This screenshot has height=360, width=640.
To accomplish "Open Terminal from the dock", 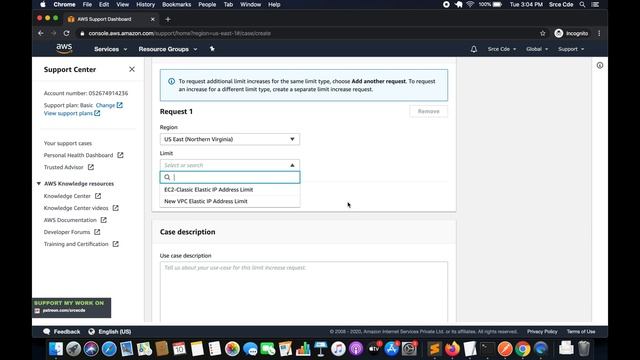I will 487,349.
